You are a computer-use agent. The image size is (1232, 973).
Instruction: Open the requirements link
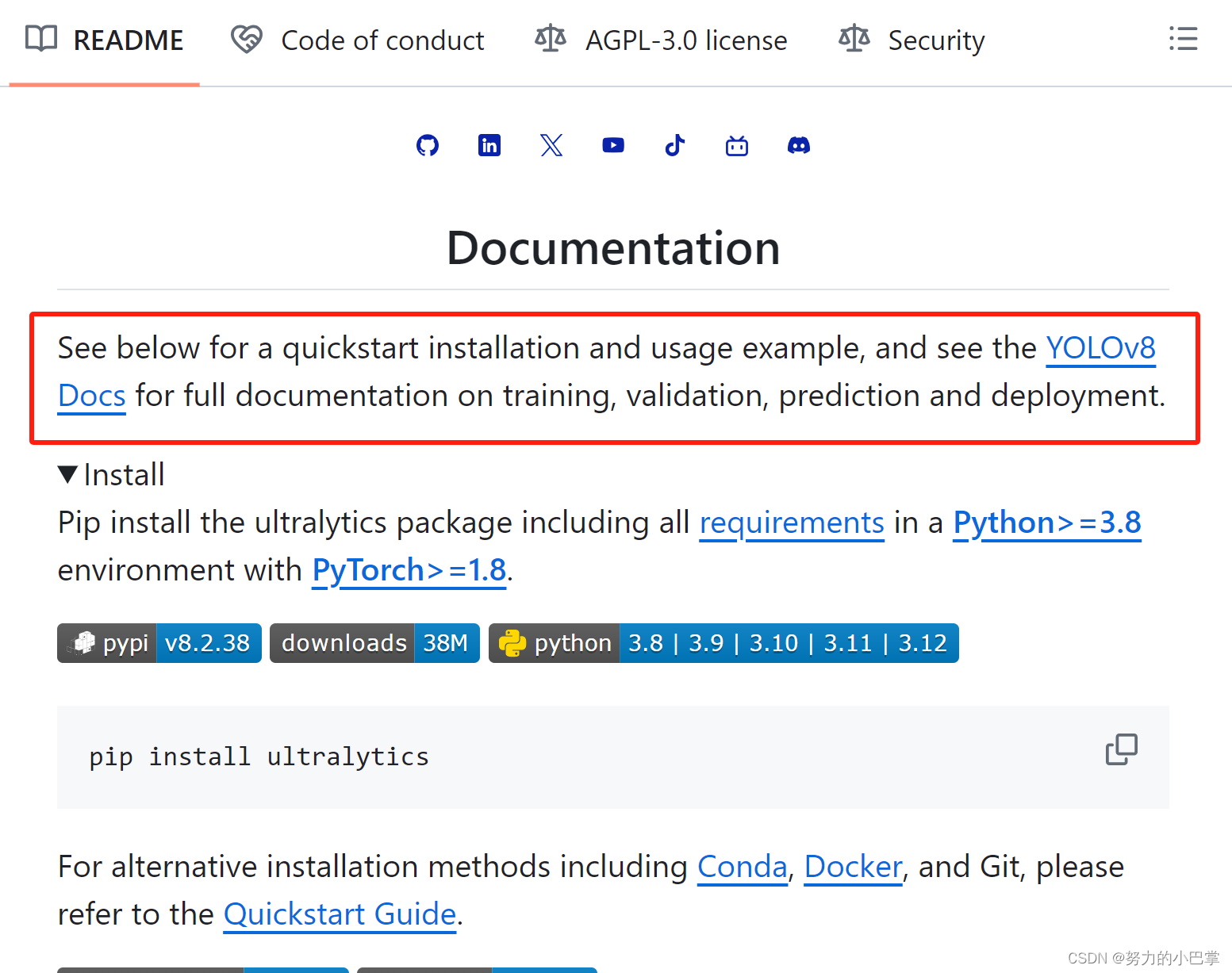(792, 523)
